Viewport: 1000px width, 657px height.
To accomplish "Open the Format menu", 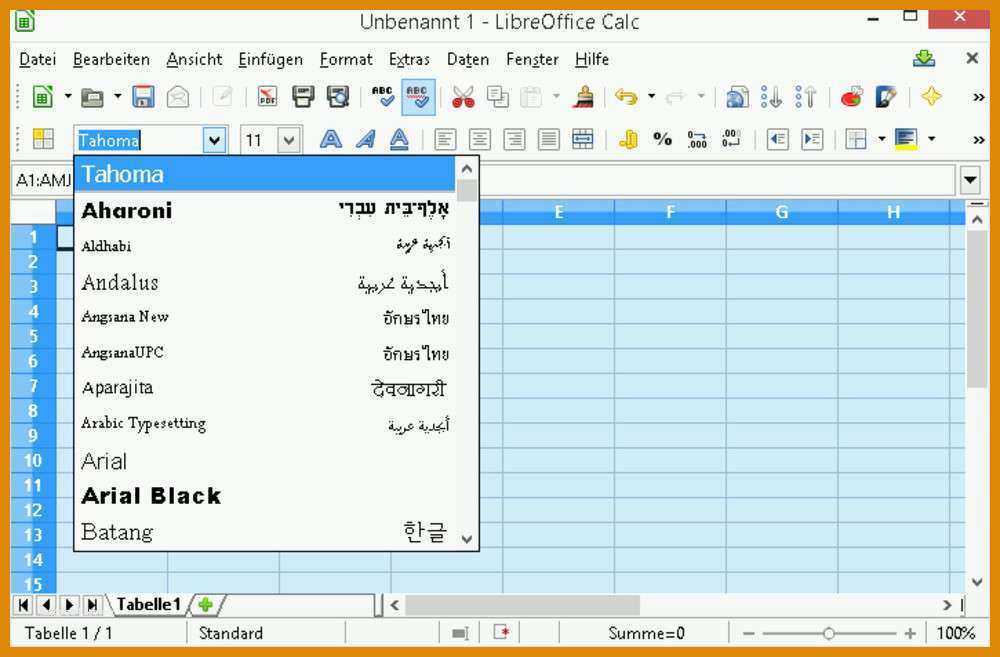I will point(346,59).
